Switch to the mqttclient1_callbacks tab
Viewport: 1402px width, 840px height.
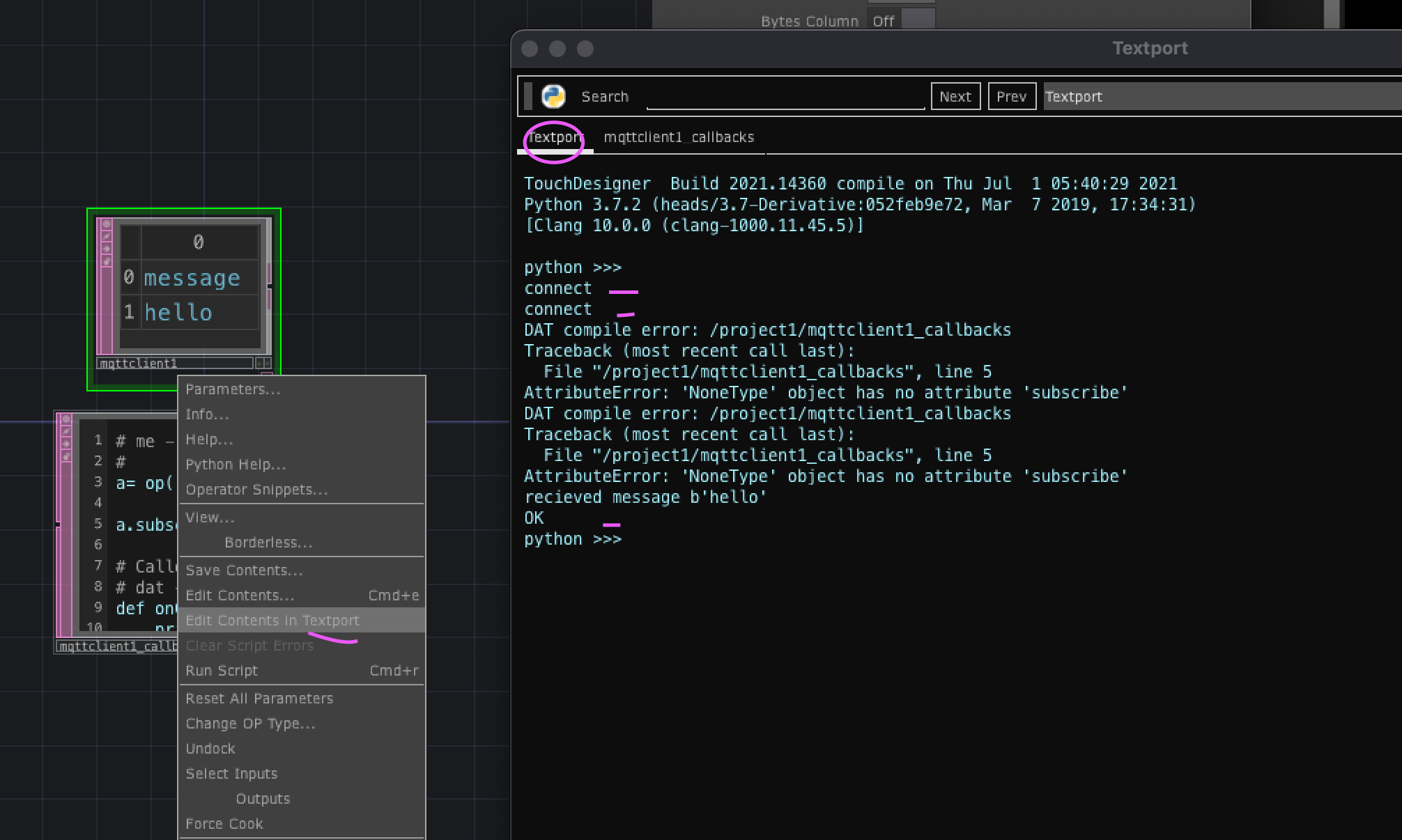click(678, 137)
